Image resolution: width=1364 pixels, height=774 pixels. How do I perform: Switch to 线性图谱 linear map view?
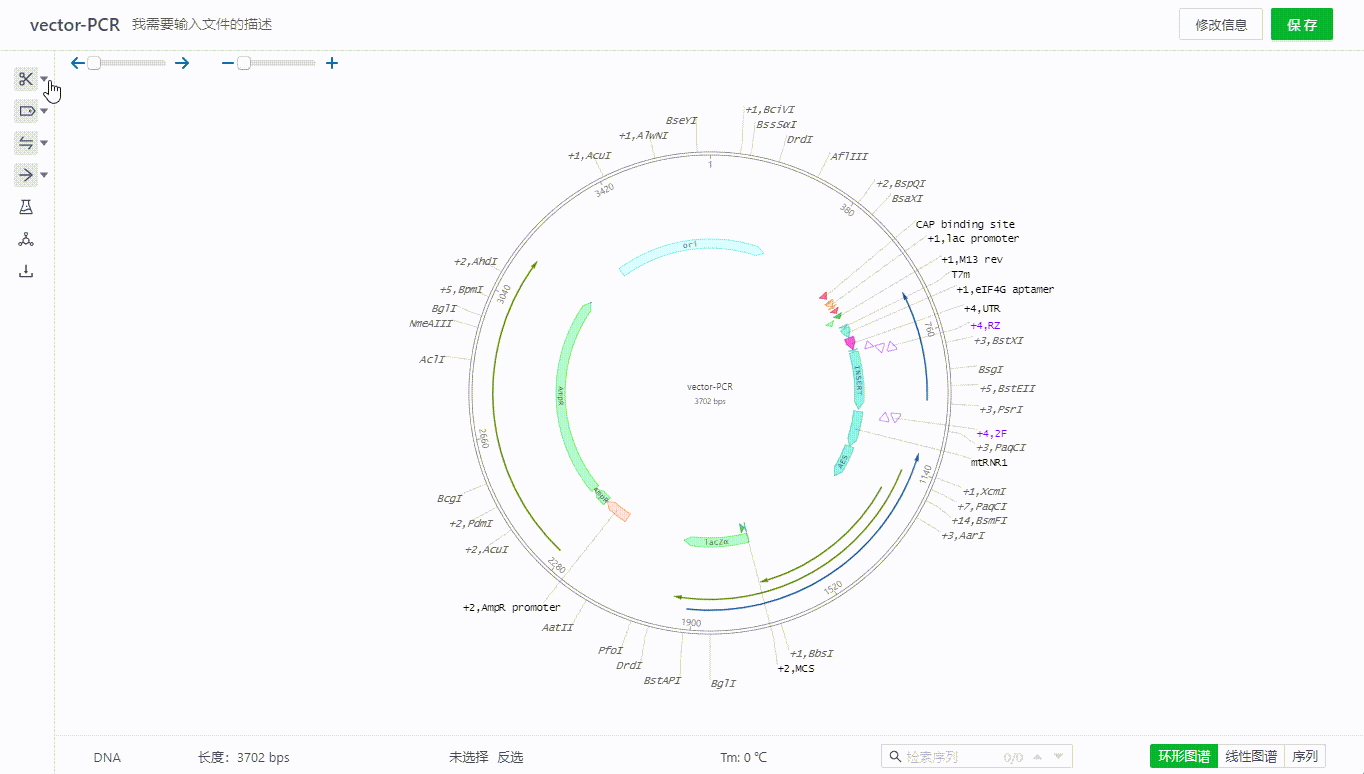1251,756
